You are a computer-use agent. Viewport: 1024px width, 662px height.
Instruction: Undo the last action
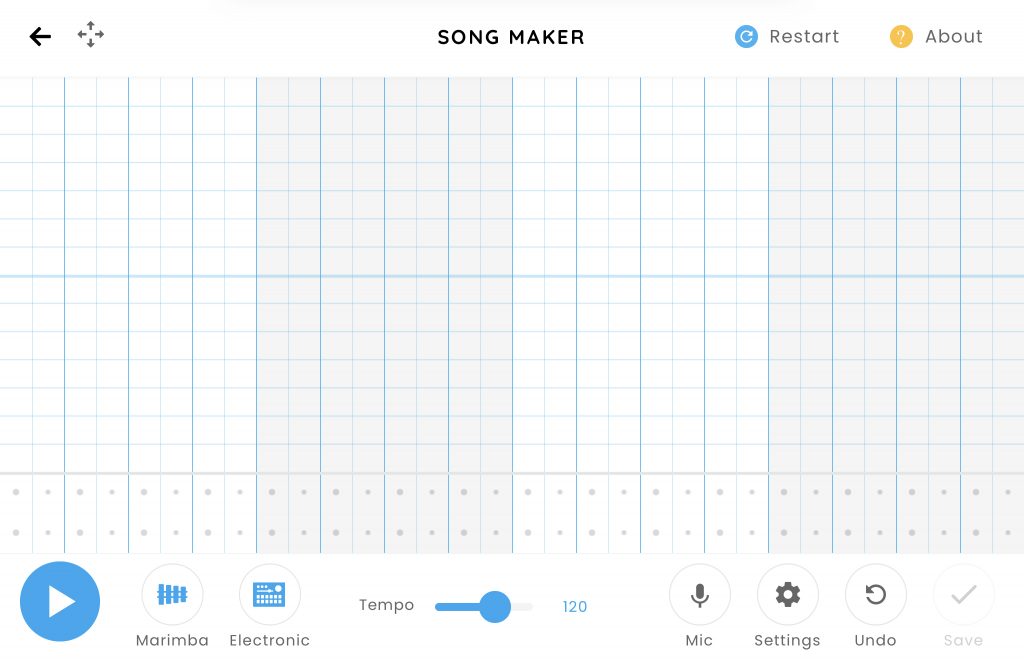click(x=876, y=595)
